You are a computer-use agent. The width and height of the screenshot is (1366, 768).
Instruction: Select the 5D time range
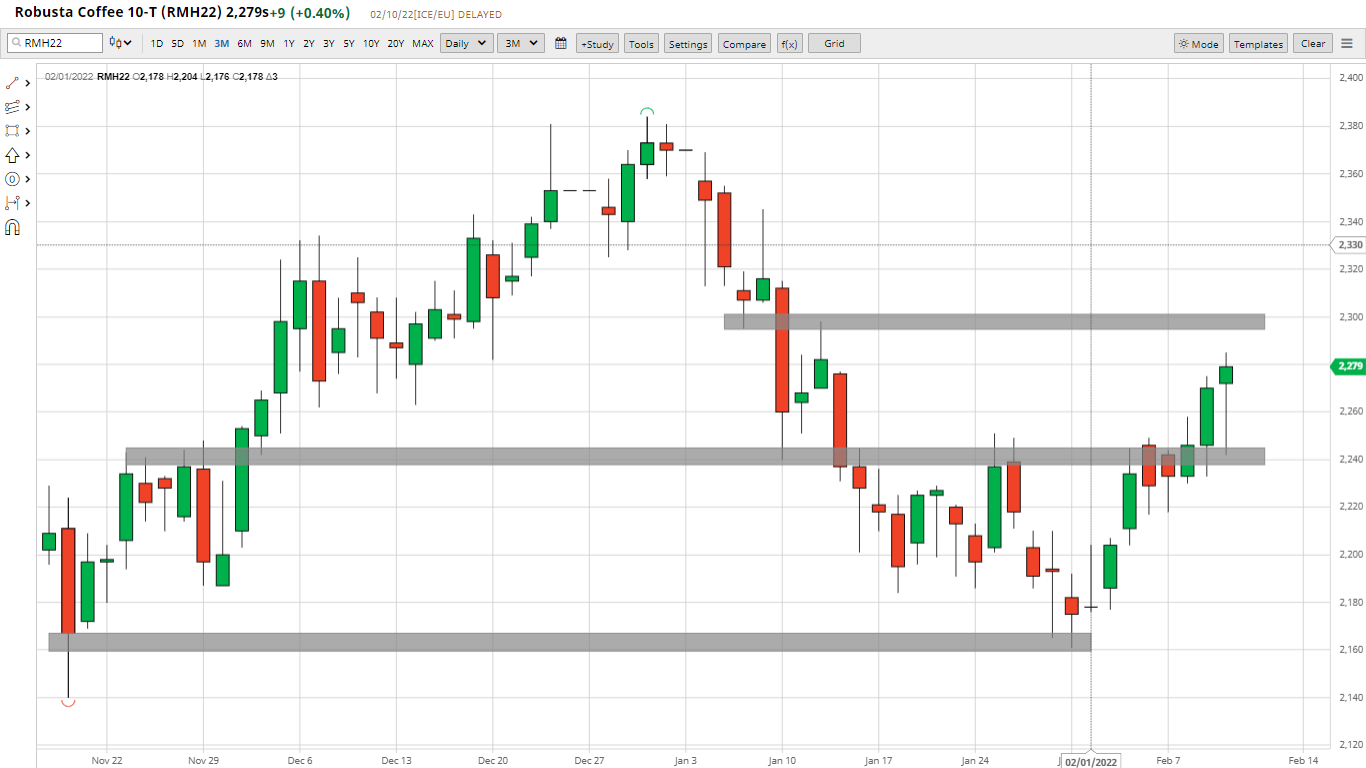point(177,44)
